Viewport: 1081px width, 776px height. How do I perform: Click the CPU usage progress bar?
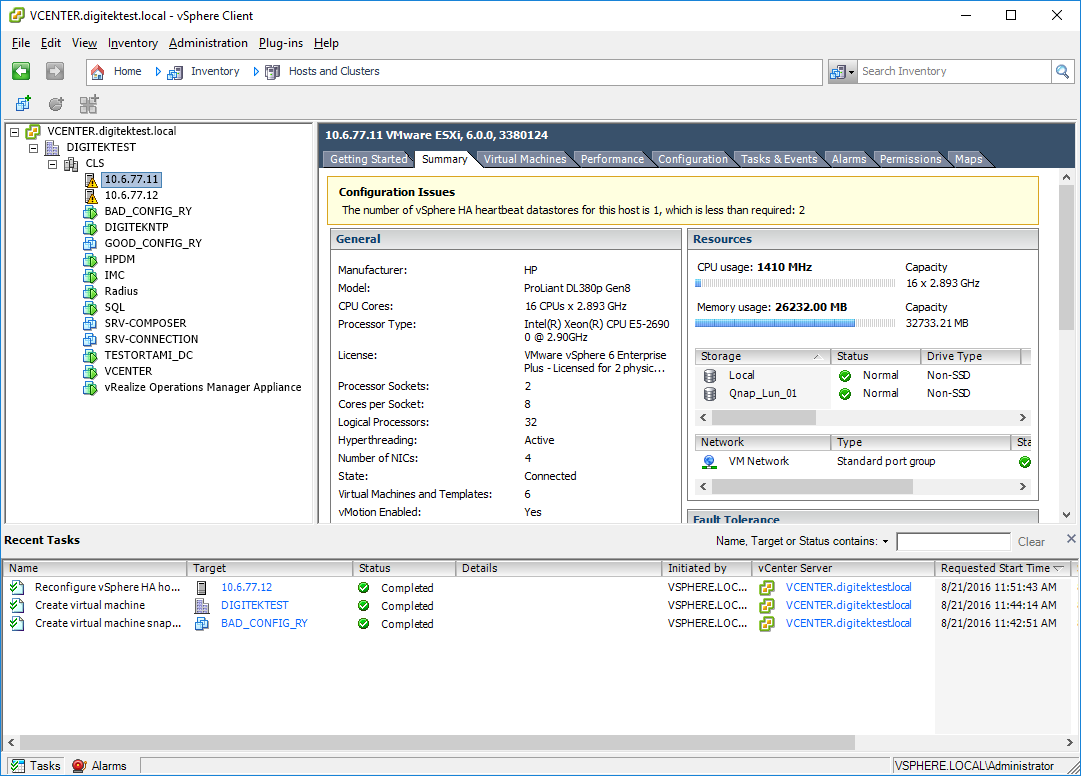pos(795,283)
